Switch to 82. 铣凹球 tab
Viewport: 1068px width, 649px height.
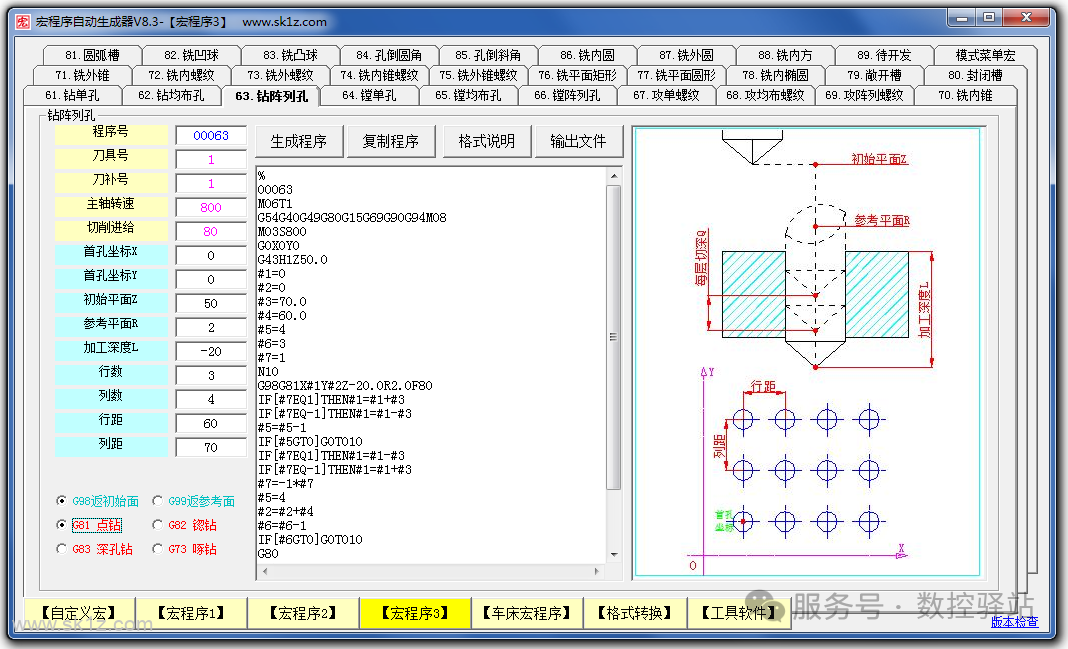click(191, 55)
